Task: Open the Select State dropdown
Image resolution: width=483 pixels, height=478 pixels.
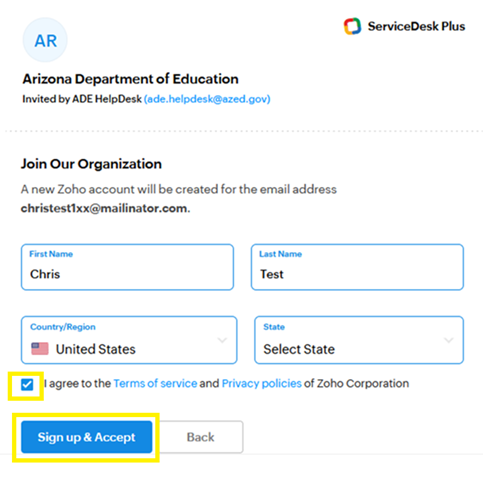Action: click(359, 340)
